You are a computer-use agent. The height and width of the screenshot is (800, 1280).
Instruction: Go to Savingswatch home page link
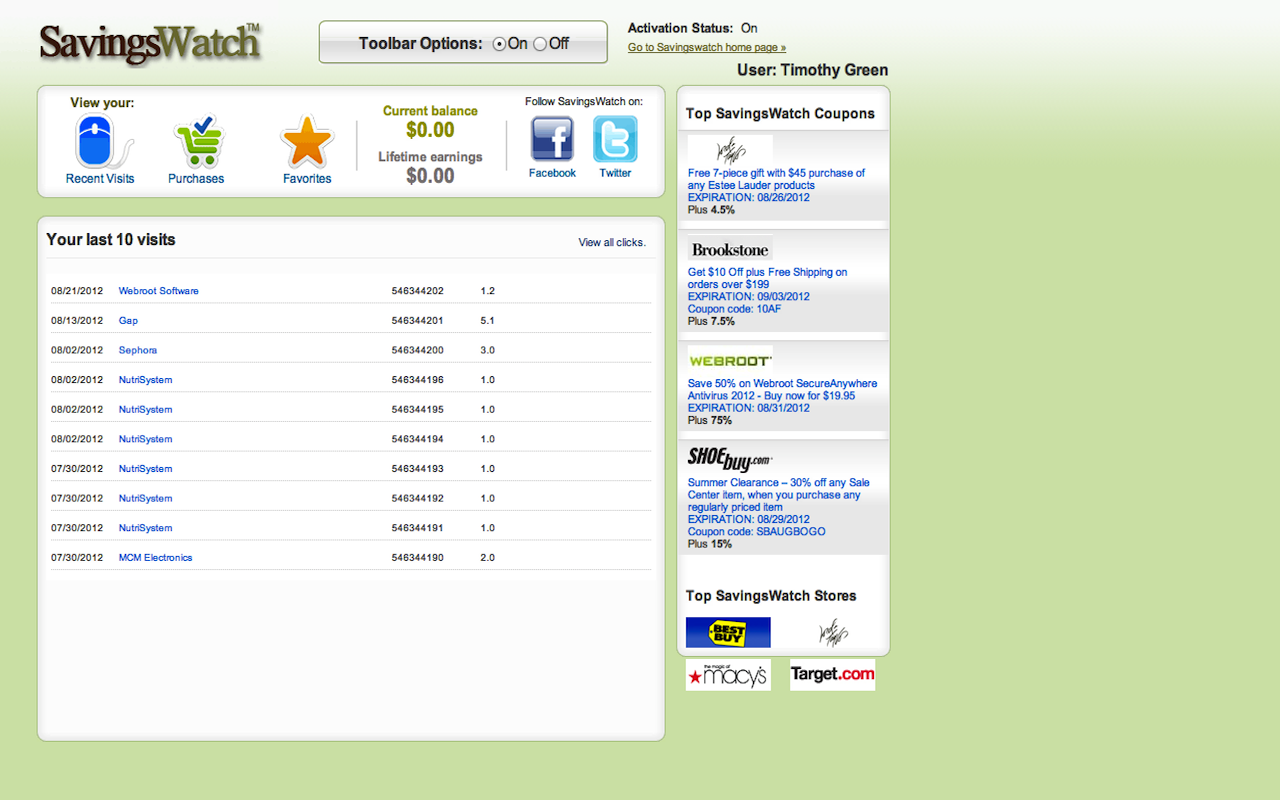click(x=707, y=48)
